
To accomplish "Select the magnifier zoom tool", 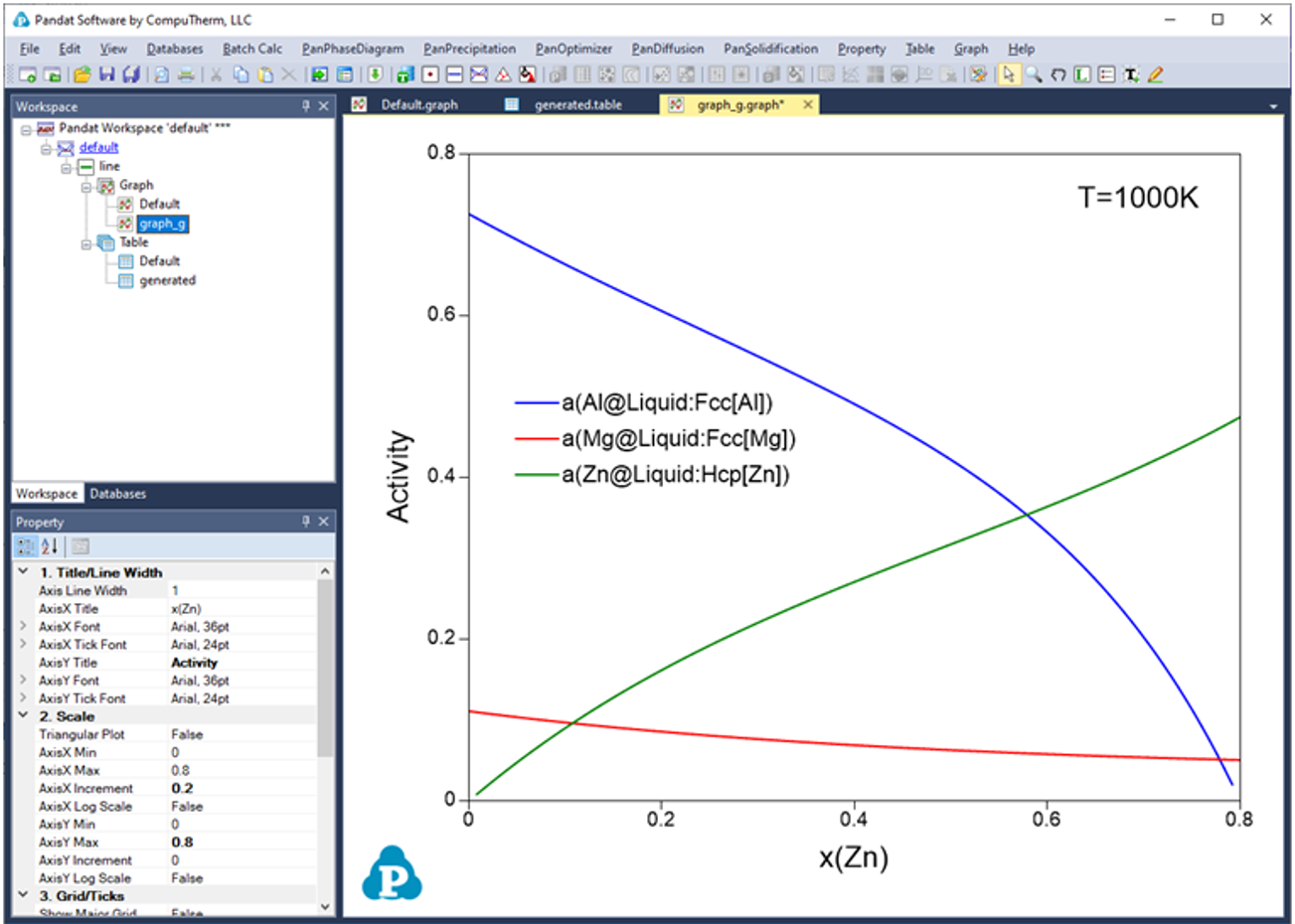I will (1034, 75).
